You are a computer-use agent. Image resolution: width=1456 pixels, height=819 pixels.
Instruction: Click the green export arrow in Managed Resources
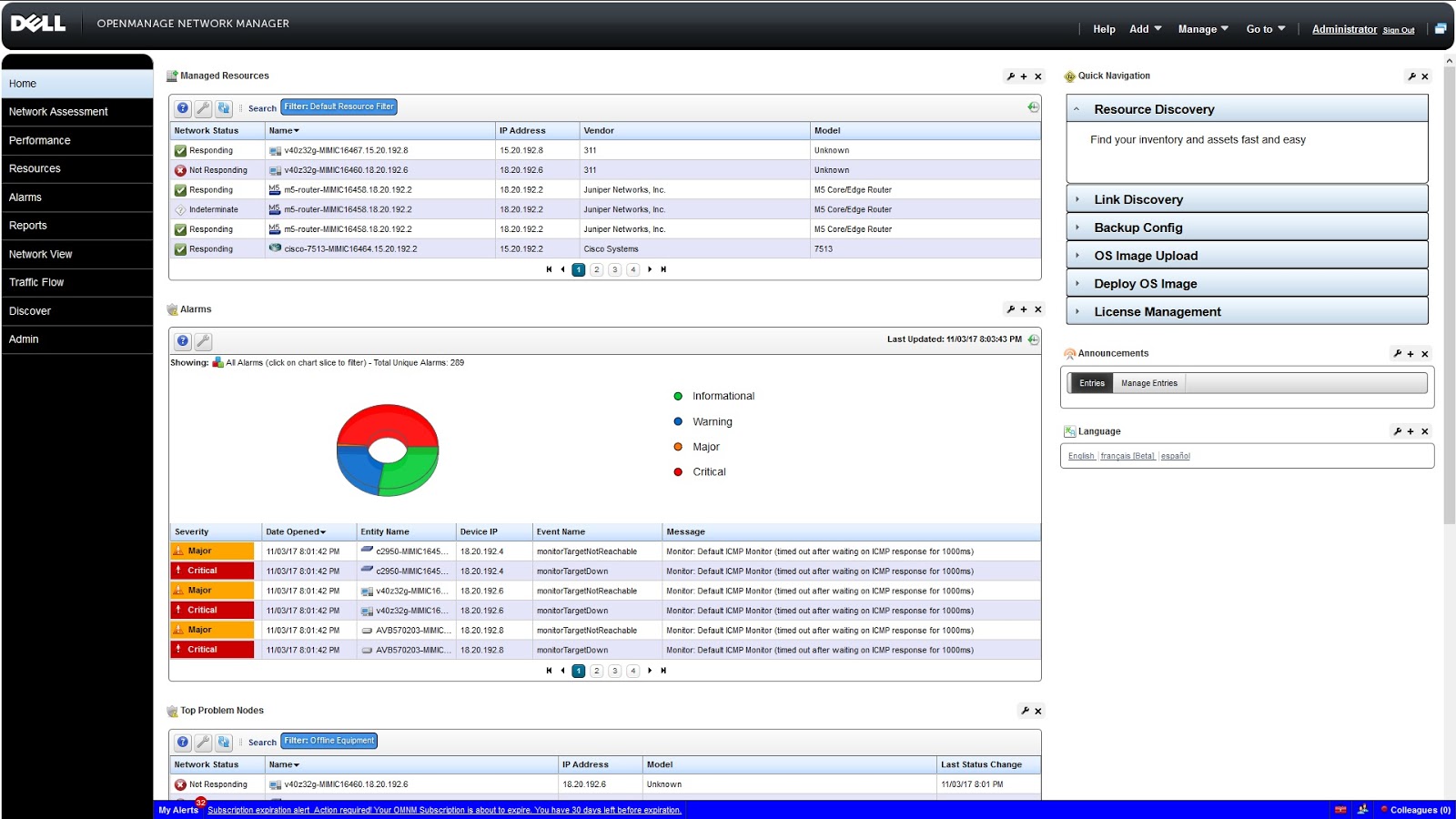(x=1032, y=106)
